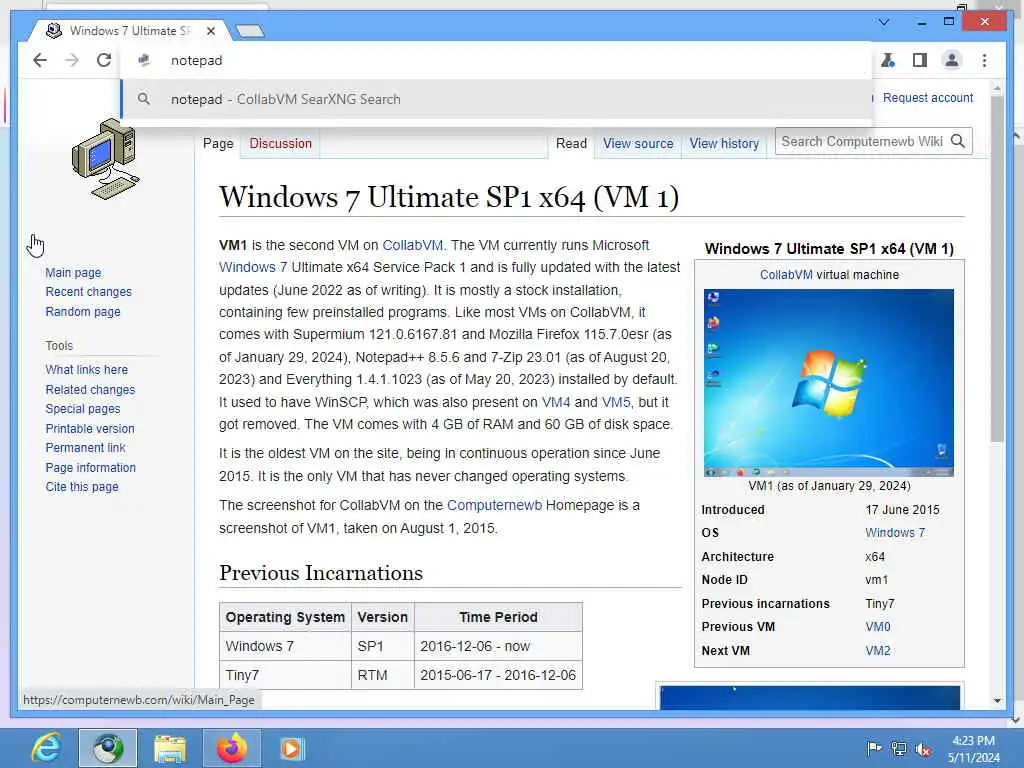1024x768 pixels.
Task: Open the View source tab
Action: [637, 143]
